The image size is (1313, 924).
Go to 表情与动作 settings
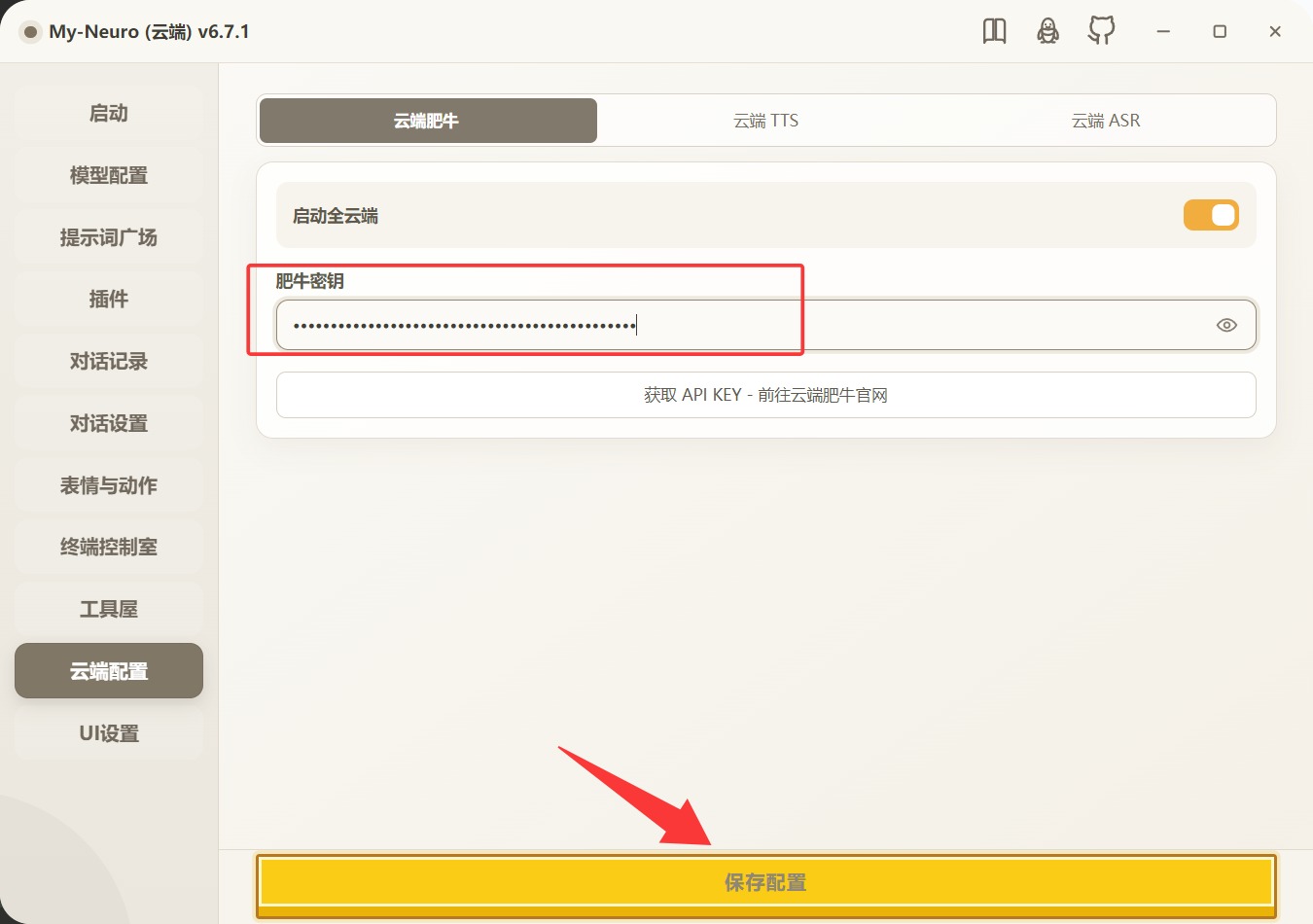(x=109, y=485)
